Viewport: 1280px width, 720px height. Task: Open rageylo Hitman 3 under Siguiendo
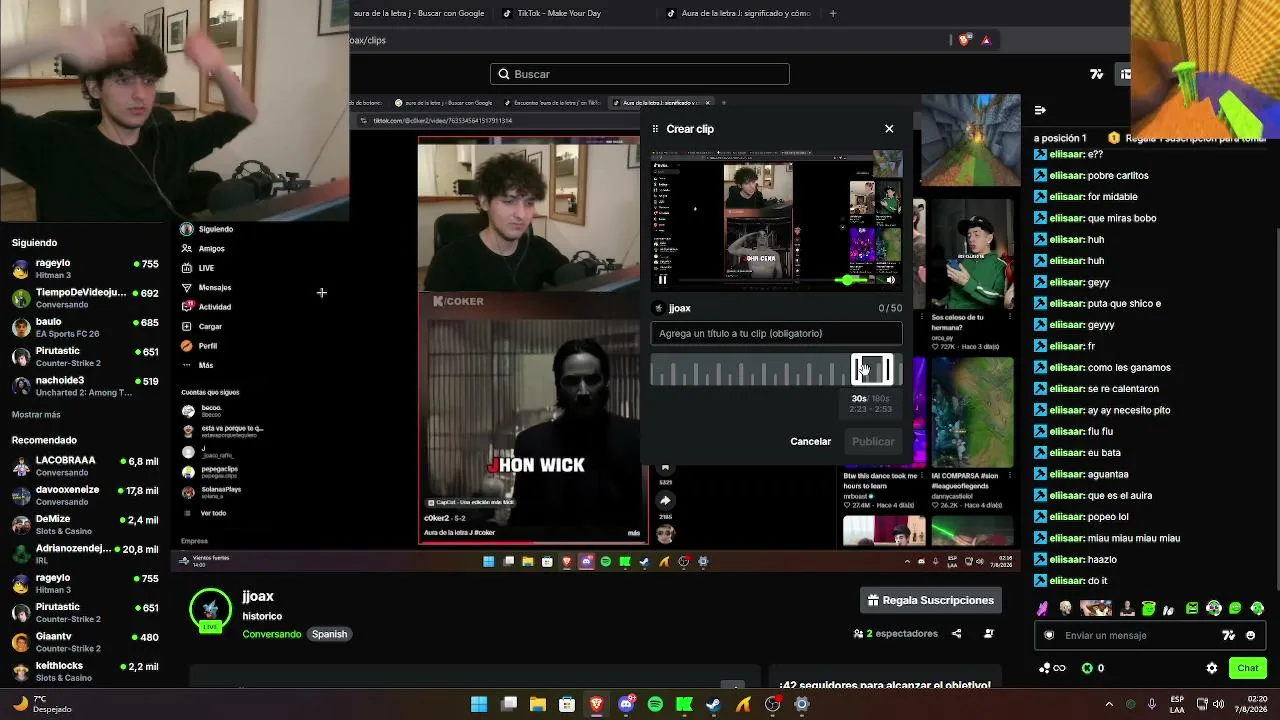pos(85,269)
